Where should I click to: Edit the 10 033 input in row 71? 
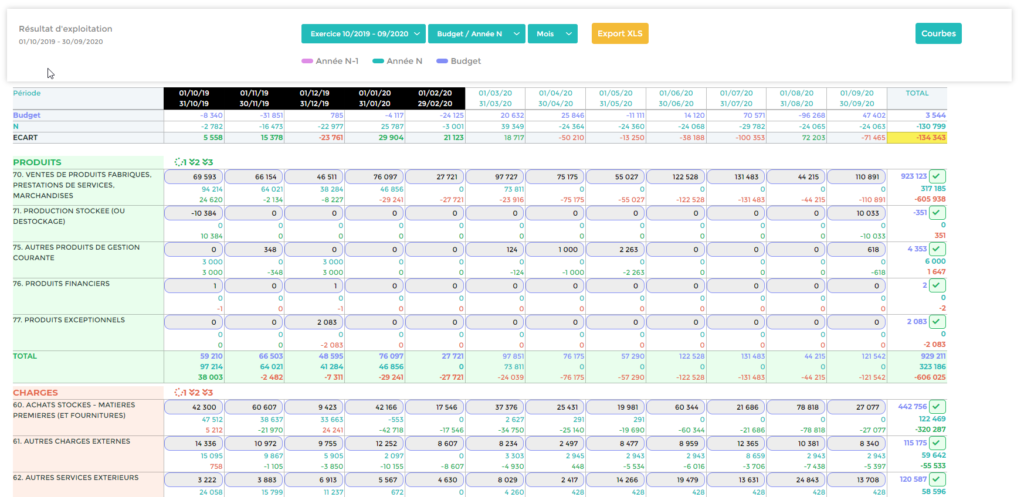point(857,214)
